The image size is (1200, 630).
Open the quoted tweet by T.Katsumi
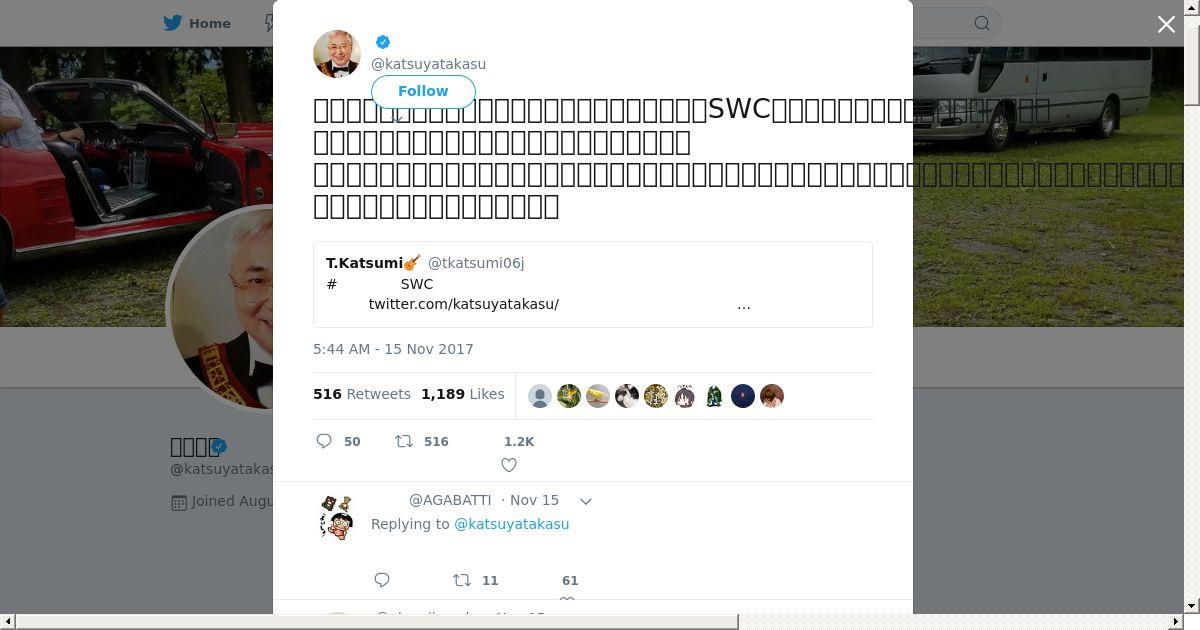(593, 284)
